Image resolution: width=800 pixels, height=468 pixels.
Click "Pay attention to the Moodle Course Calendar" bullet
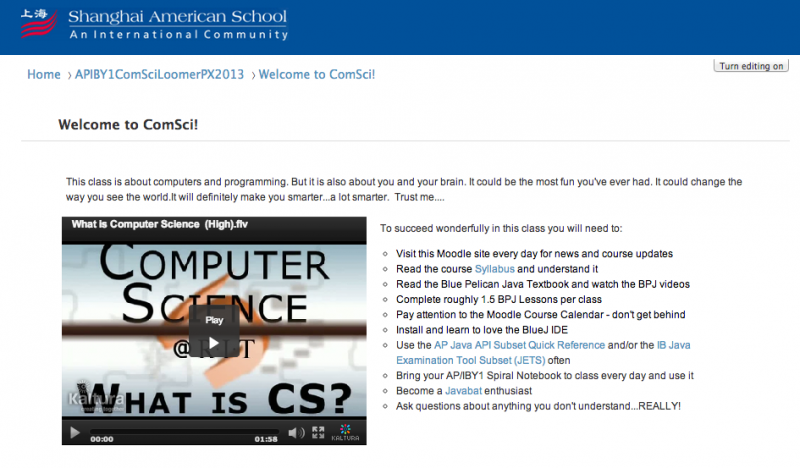541,315
